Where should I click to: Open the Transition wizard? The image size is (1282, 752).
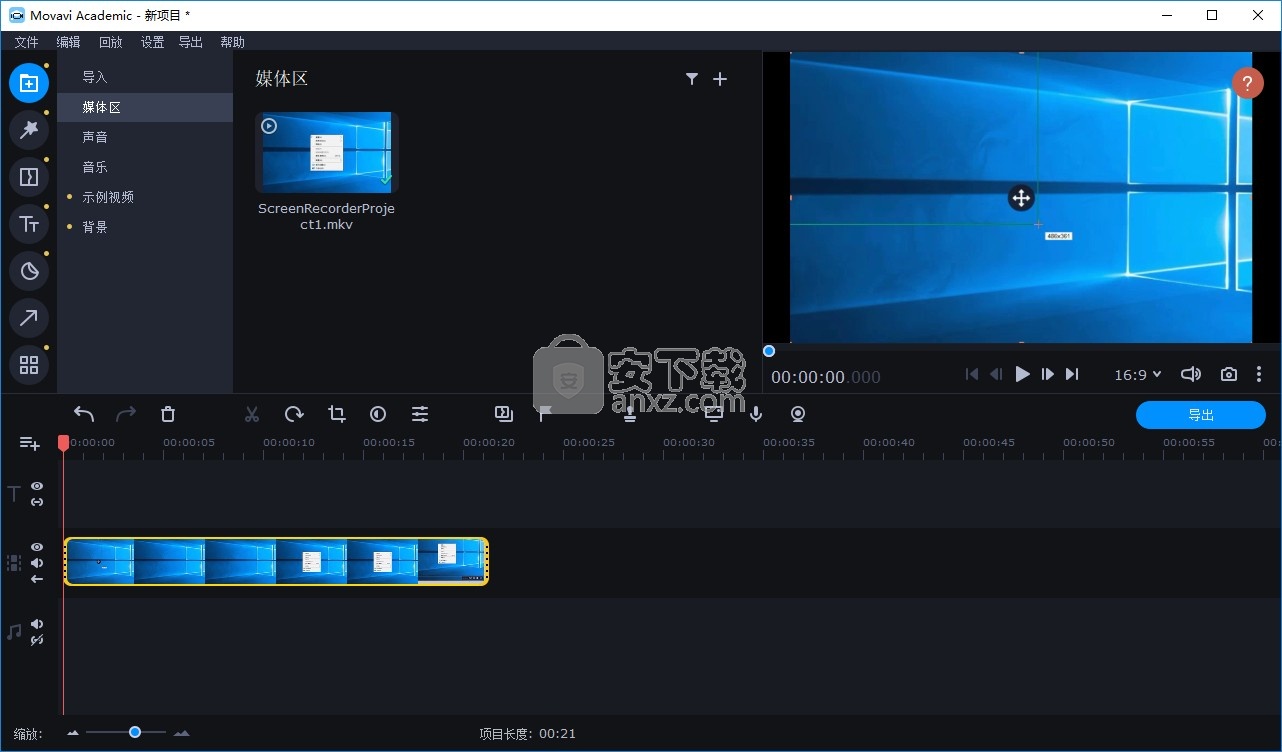(x=504, y=413)
